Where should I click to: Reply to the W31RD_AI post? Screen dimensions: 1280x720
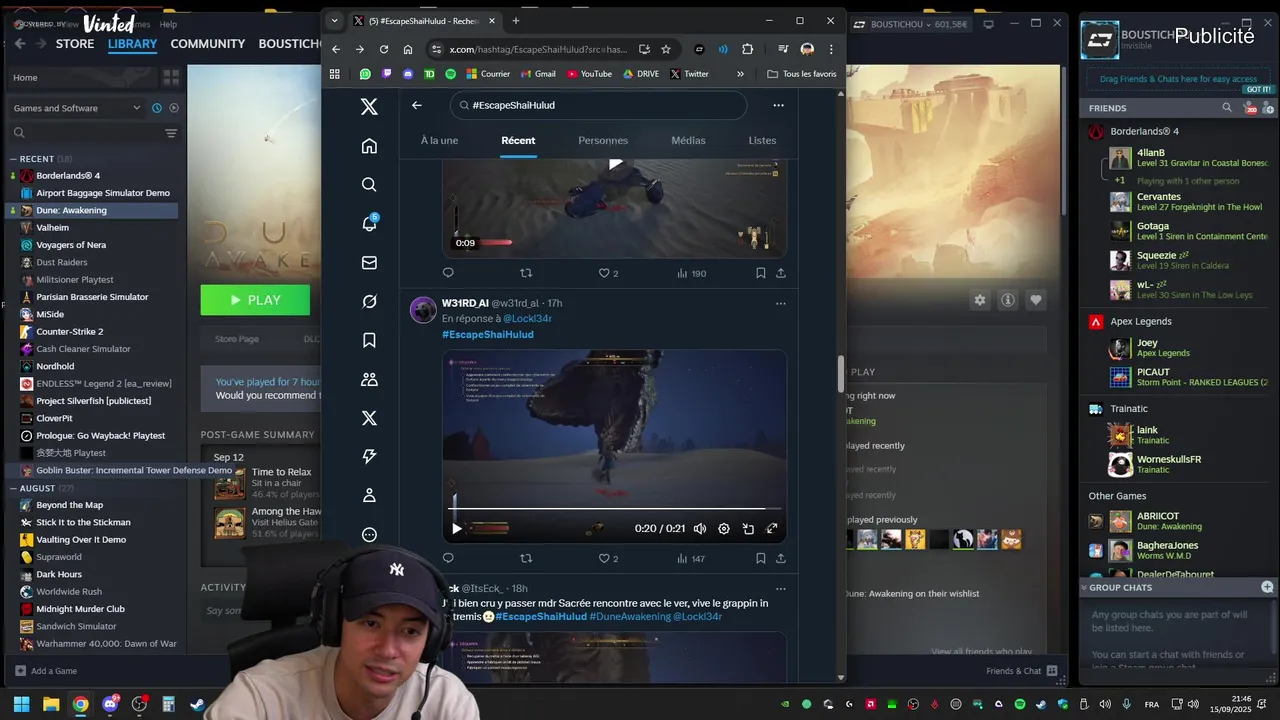coord(448,558)
